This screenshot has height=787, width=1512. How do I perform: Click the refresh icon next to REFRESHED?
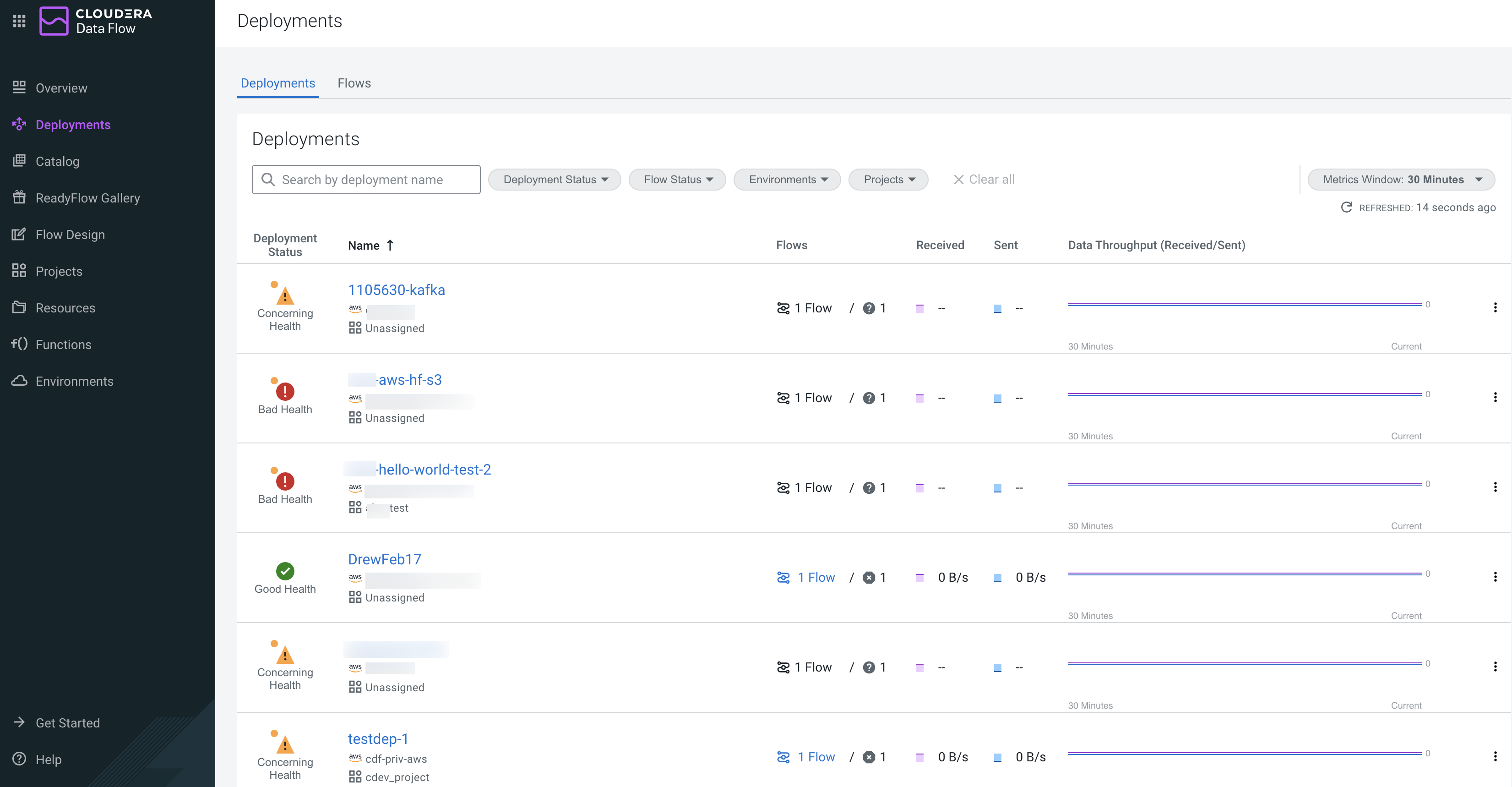click(1347, 208)
